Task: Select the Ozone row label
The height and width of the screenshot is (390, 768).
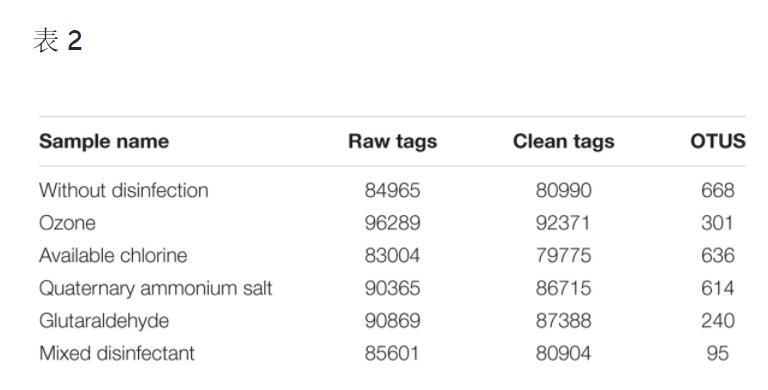Action: 67,223
